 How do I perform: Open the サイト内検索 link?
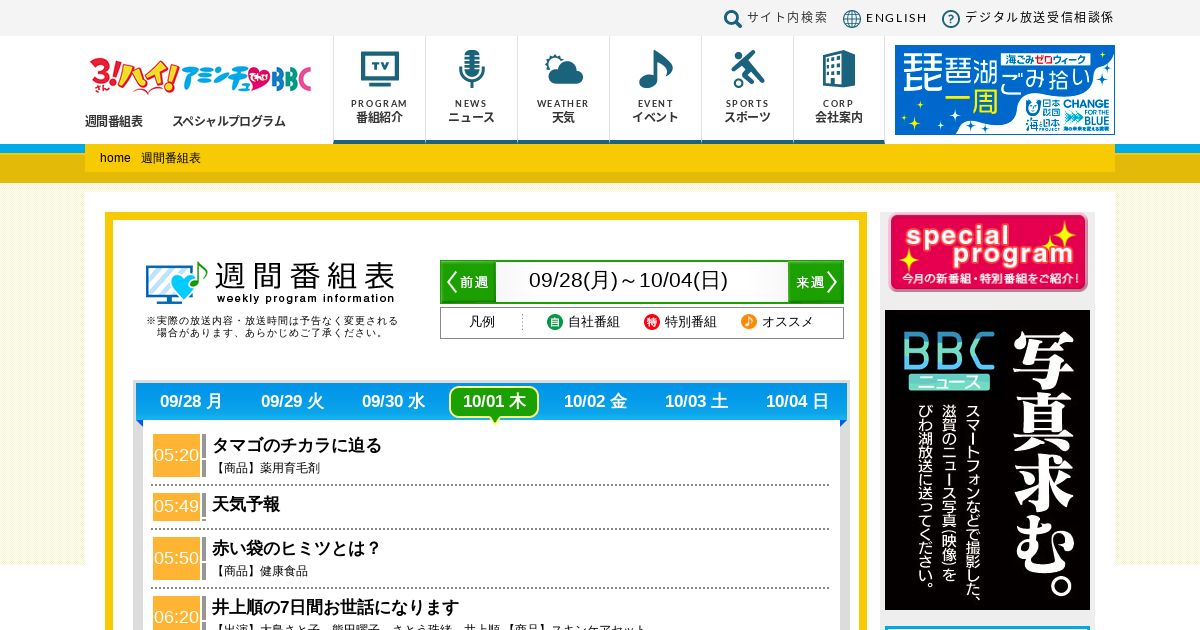(x=787, y=18)
